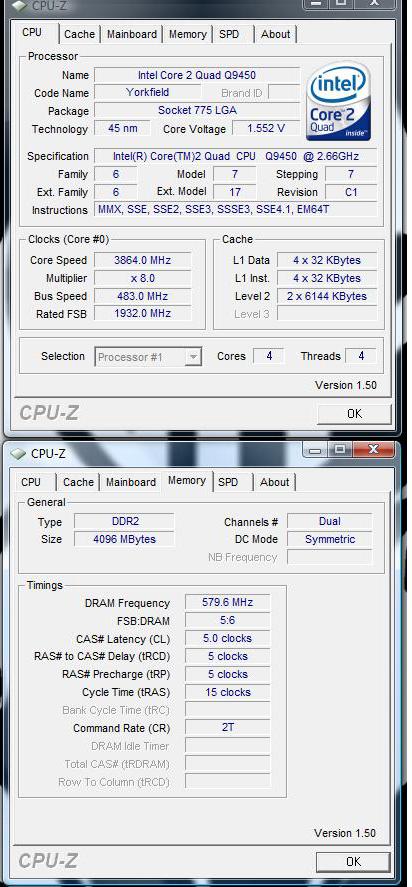Click Package field Socket 775 LGA
Screen dimensions: 412x887
(197, 110)
